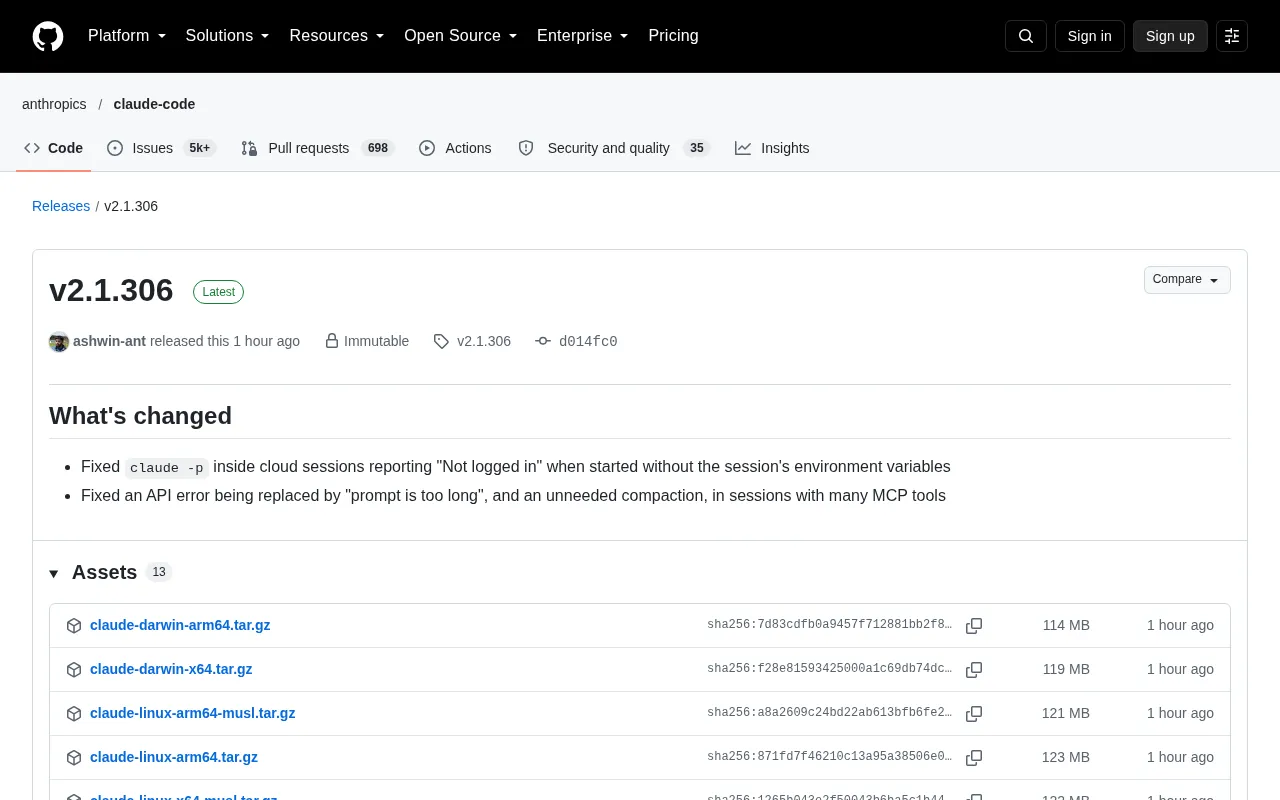Click ashwin-ant's avatar image
The width and height of the screenshot is (1280, 800).
pyautogui.click(x=59, y=342)
